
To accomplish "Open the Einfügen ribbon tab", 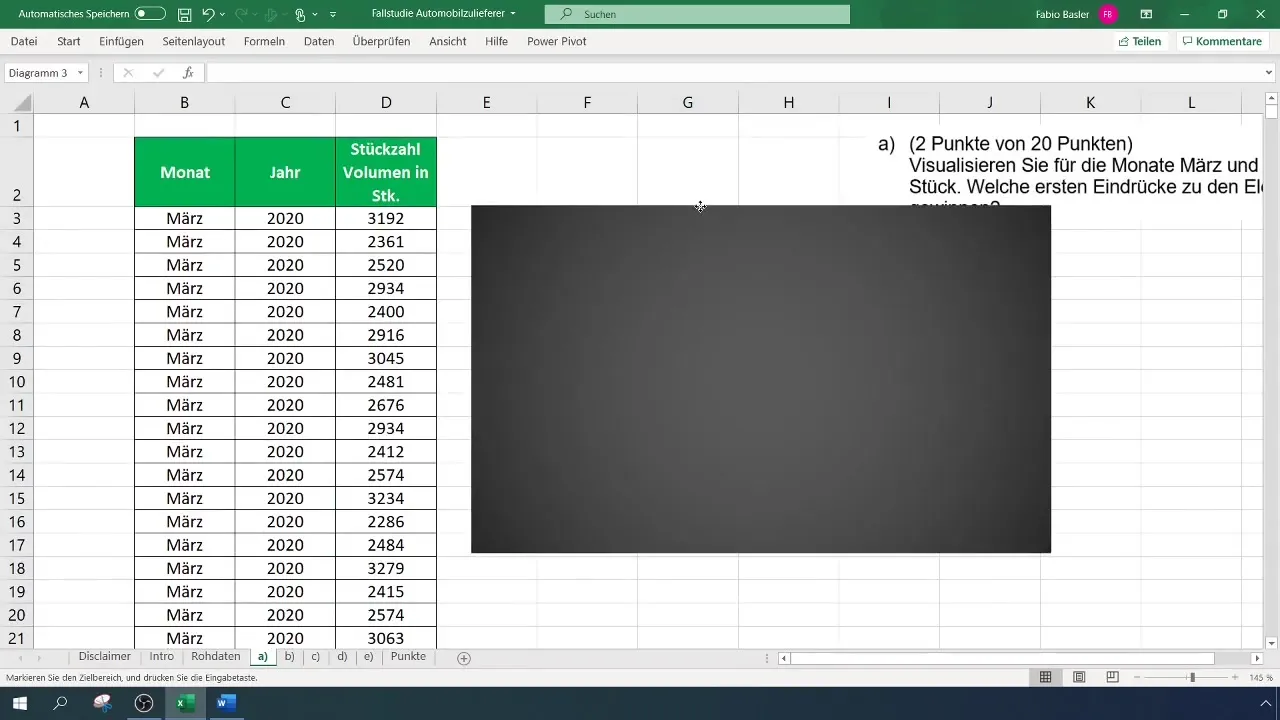I will 121,41.
